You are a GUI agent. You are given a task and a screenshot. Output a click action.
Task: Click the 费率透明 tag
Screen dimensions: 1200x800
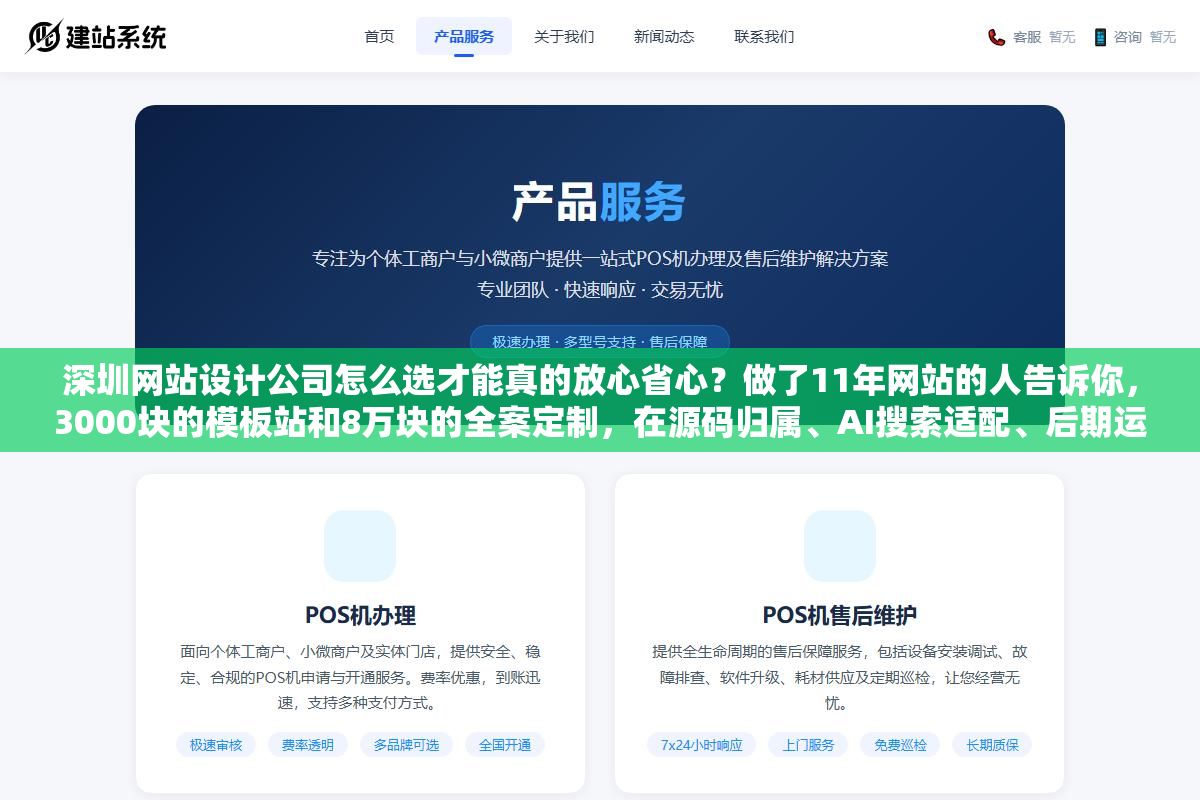pos(308,744)
